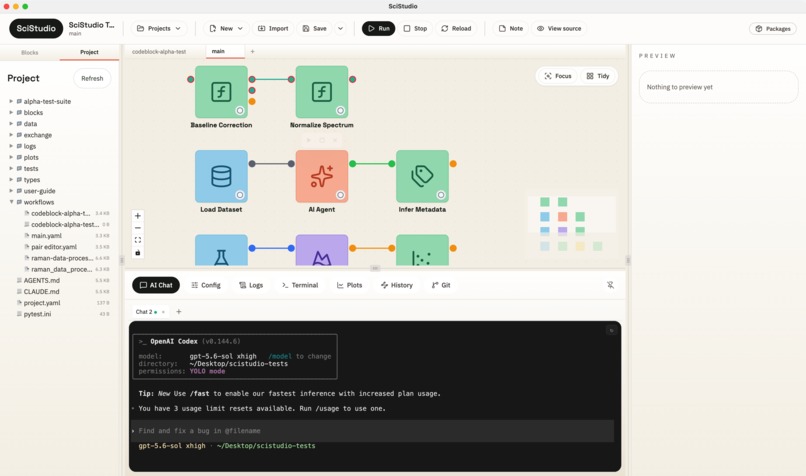Switch to the Blocks sidebar tab
Viewport: 806px width, 476px height.
(x=30, y=52)
